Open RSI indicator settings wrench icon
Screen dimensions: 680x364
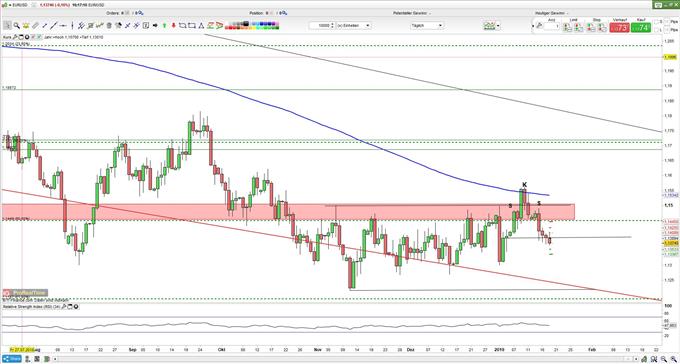64,307
